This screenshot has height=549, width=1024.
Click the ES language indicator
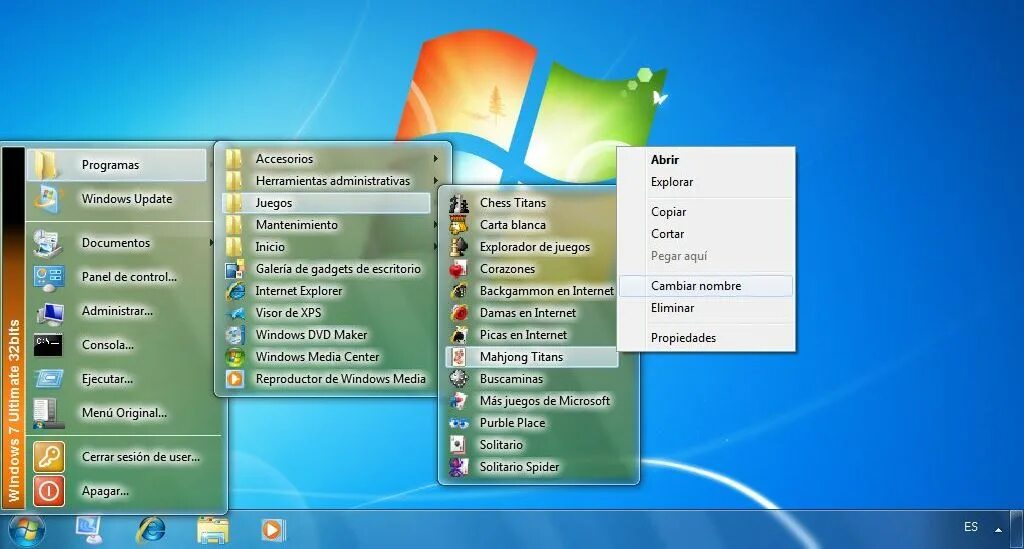[971, 527]
